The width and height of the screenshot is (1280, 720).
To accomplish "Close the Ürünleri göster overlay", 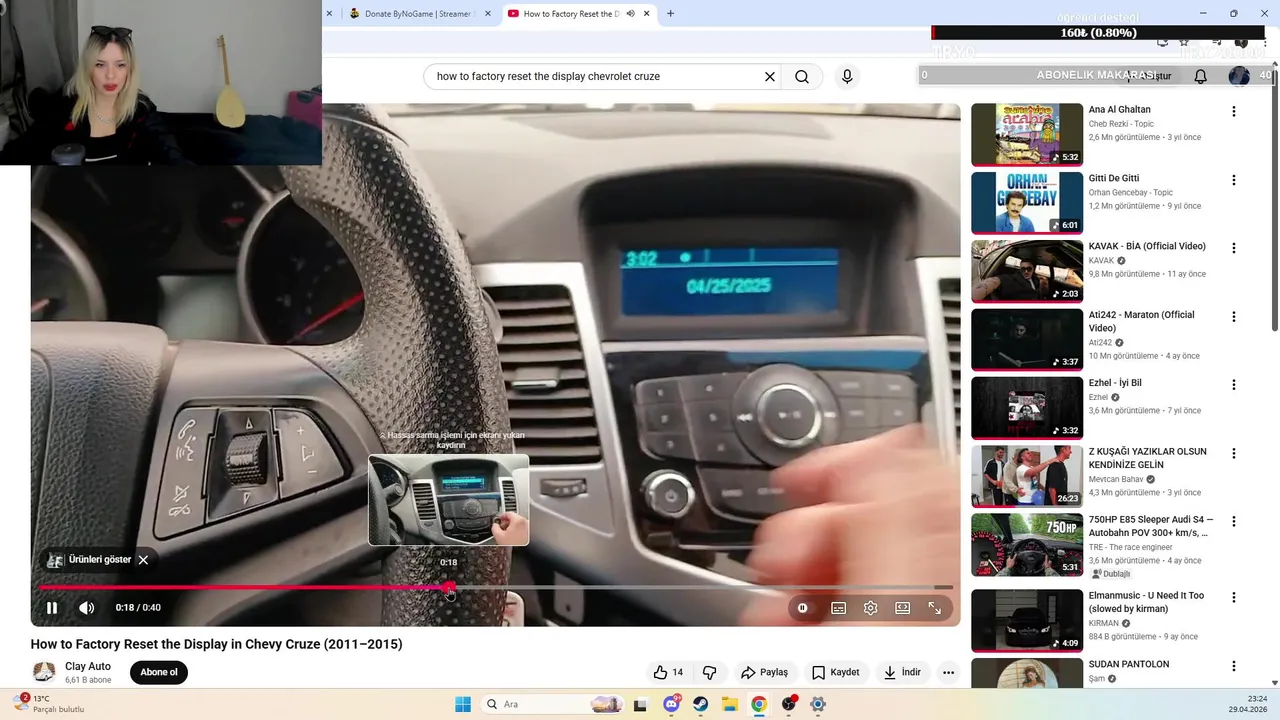I will click(x=143, y=560).
